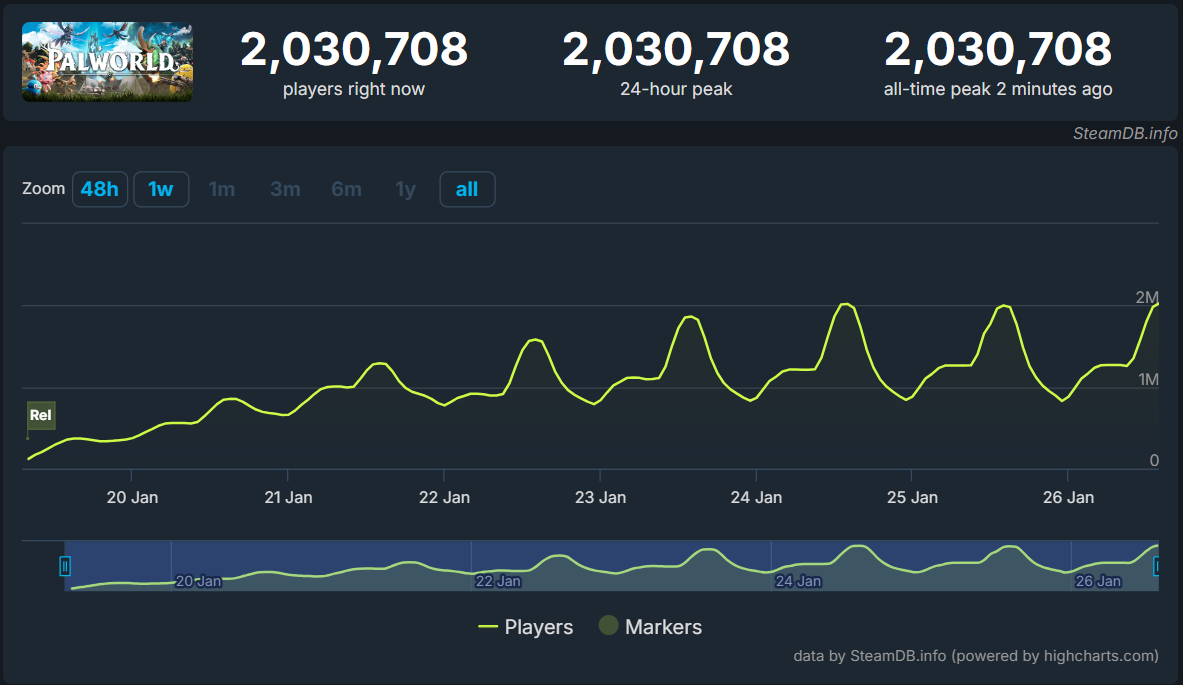This screenshot has height=685, width=1183.
Task: Select the 1m zoom range
Action: coord(222,189)
